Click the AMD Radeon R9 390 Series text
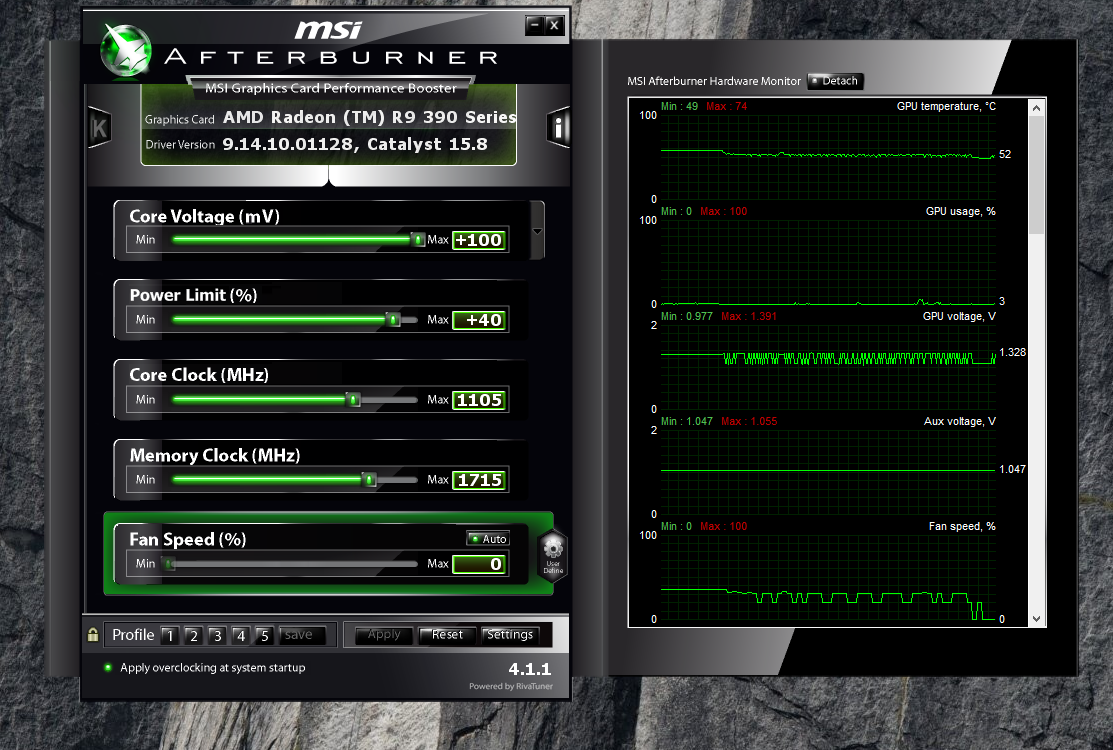This screenshot has width=1113, height=750. point(369,117)
